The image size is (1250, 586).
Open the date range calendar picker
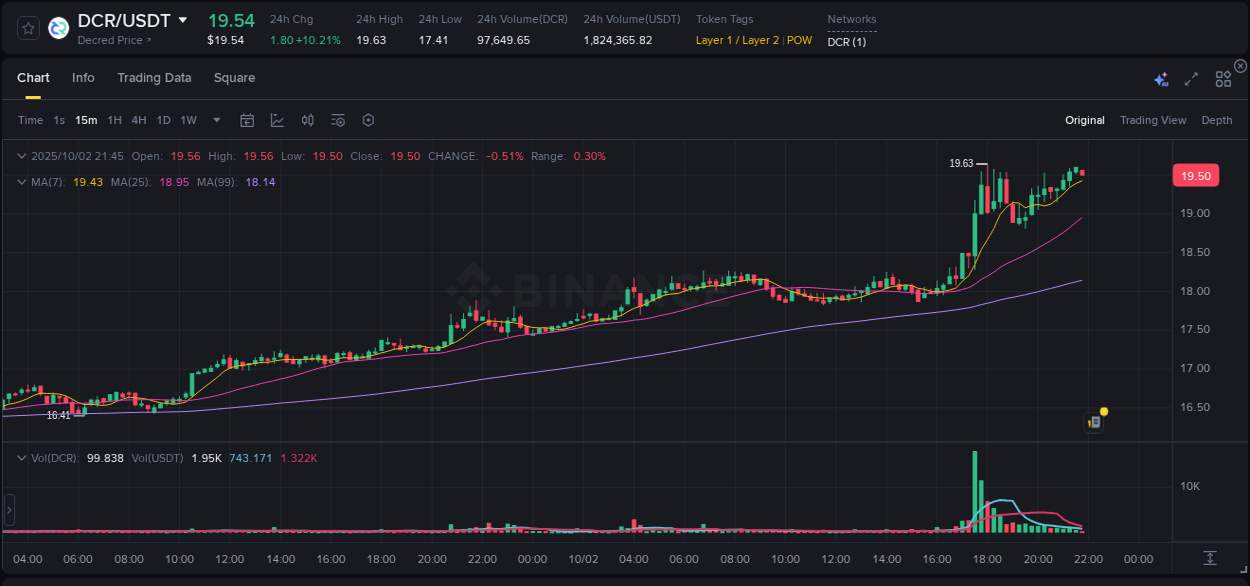tap(247, 119)
